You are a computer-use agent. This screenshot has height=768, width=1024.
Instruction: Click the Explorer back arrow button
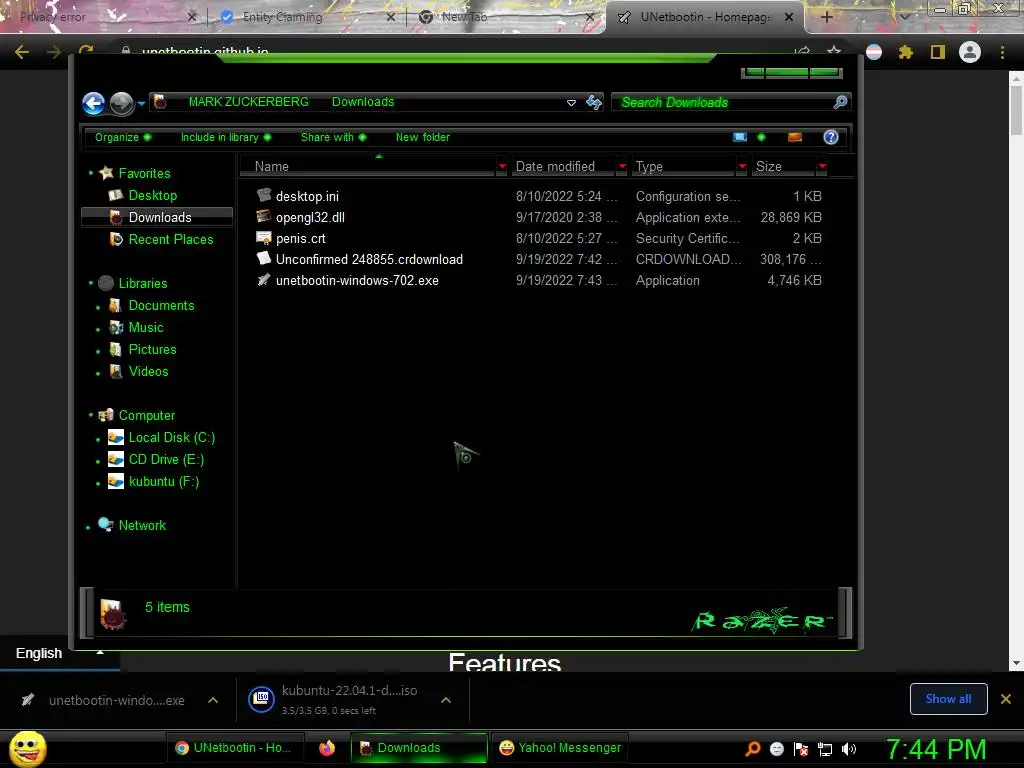(93, 103)
